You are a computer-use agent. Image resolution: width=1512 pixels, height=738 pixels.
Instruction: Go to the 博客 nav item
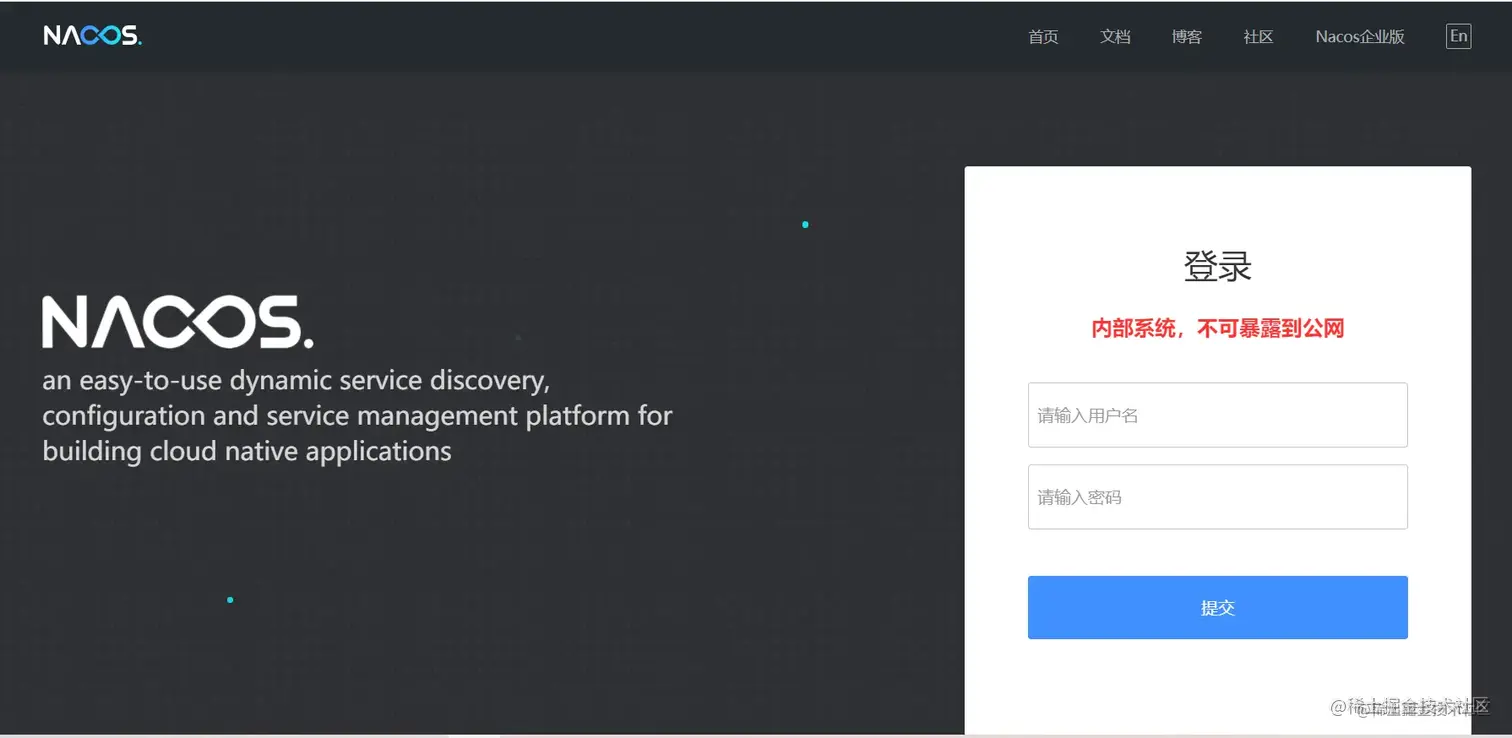(1187, 37)
